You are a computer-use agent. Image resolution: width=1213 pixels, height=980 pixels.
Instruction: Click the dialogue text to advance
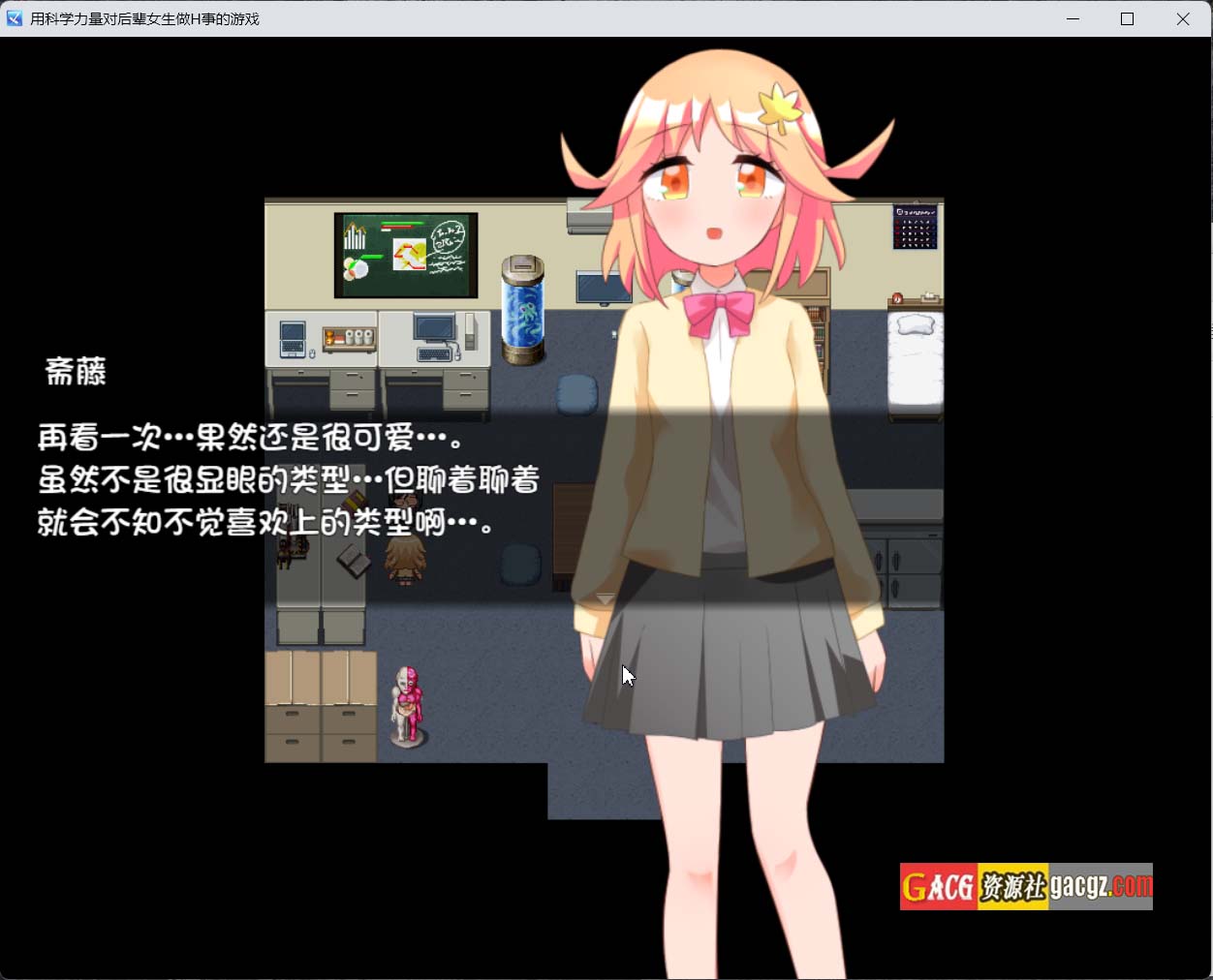point(288,480)
